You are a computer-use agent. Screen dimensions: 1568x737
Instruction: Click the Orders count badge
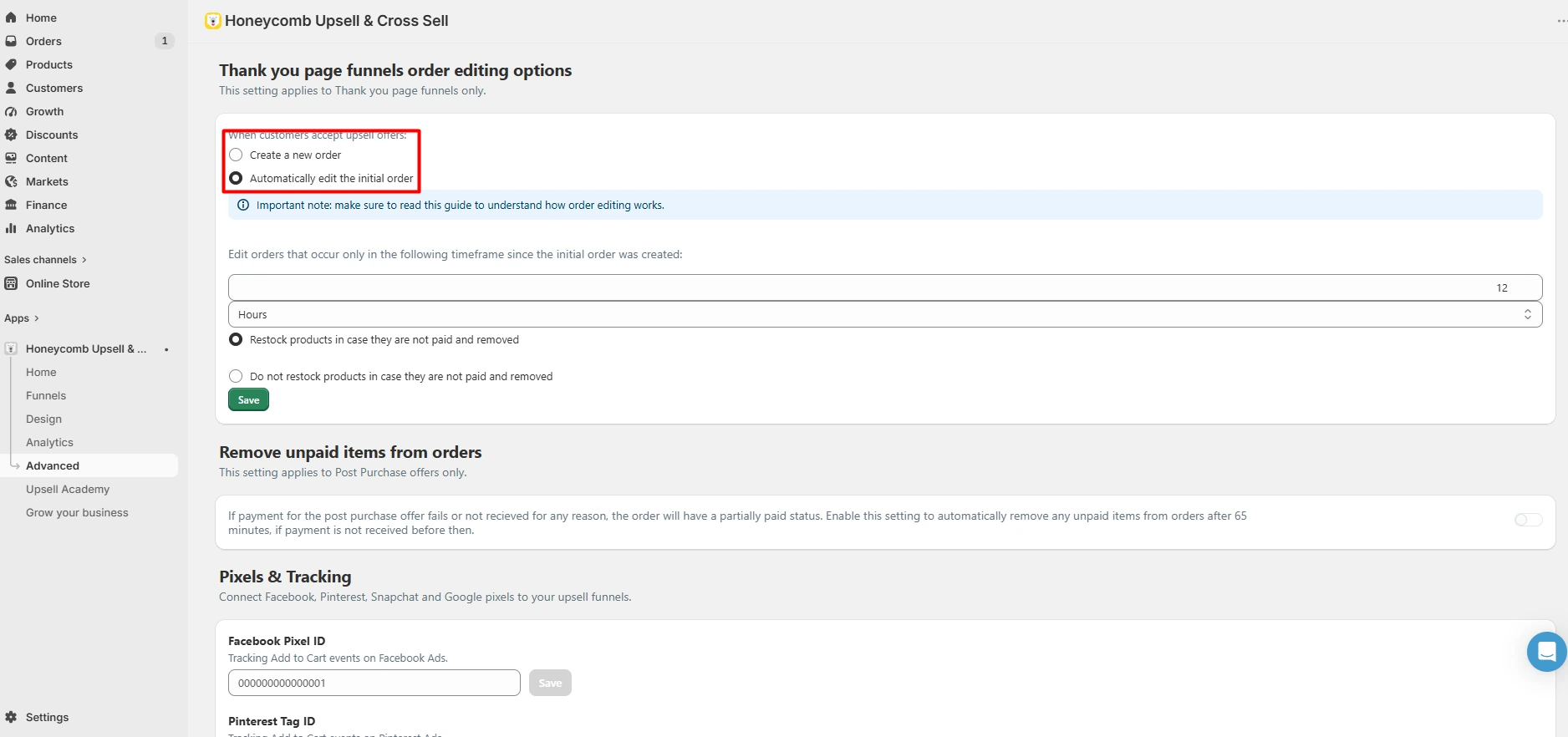tap(165, 41)
